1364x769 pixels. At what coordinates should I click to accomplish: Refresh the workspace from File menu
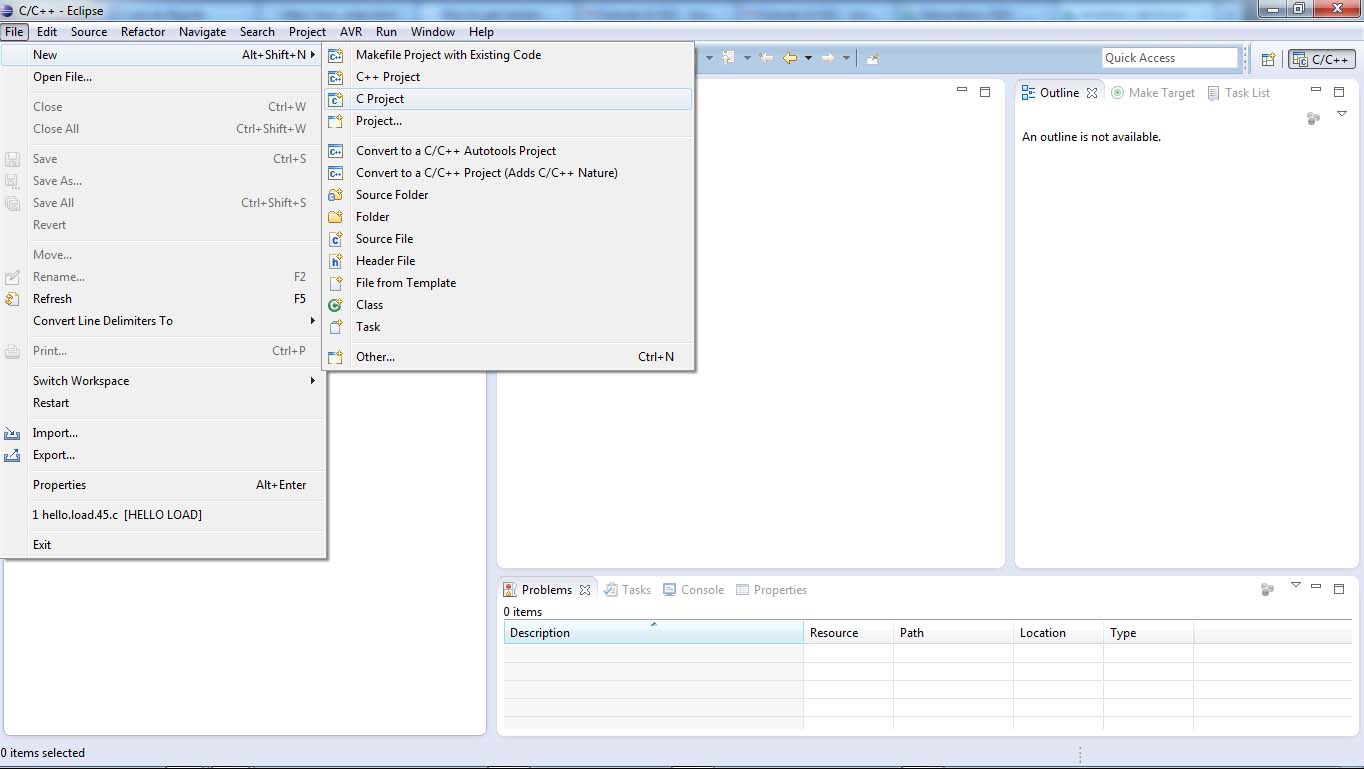(162, 299)
